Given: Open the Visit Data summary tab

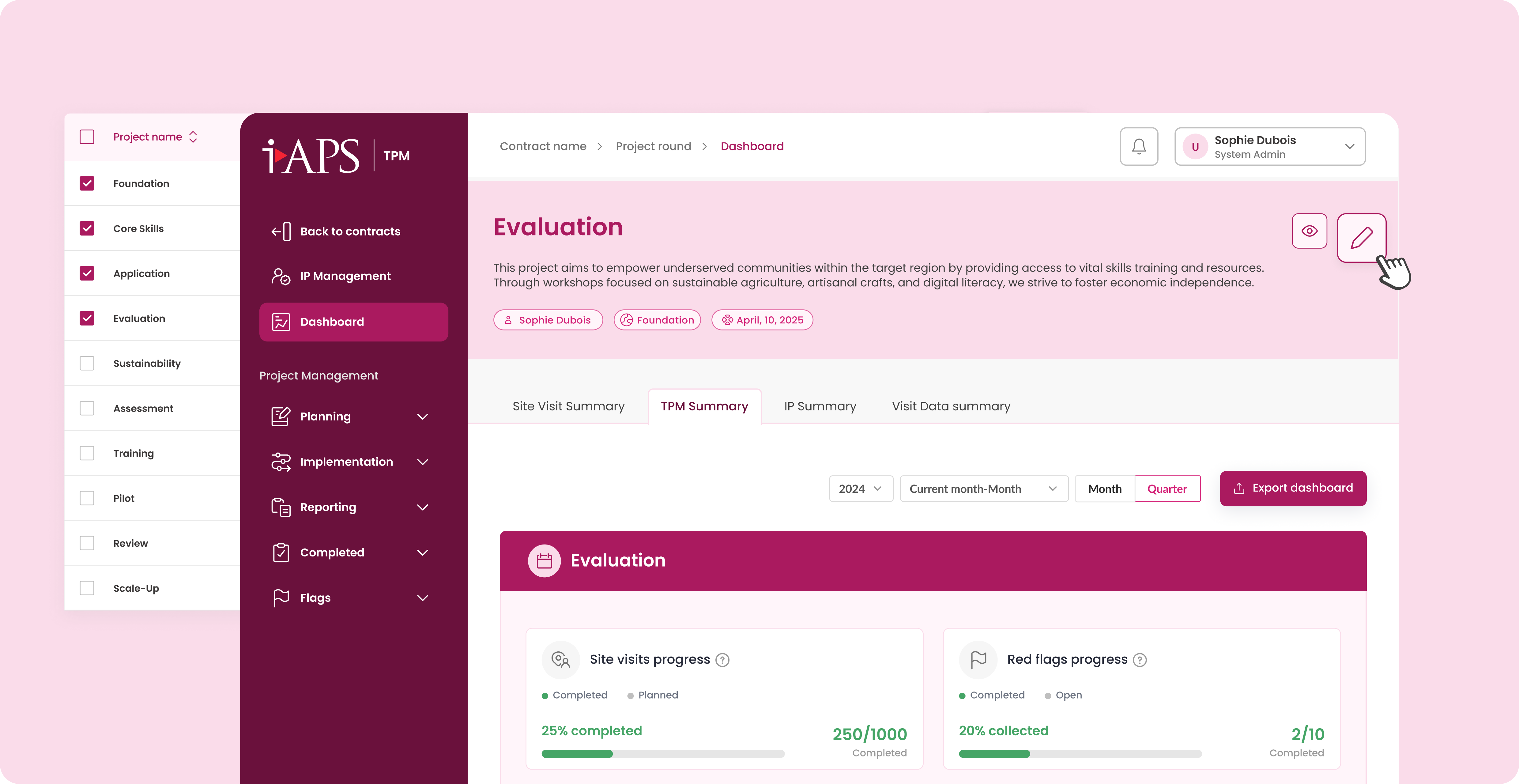Looking at the screenshot, I should click(951, 406).
